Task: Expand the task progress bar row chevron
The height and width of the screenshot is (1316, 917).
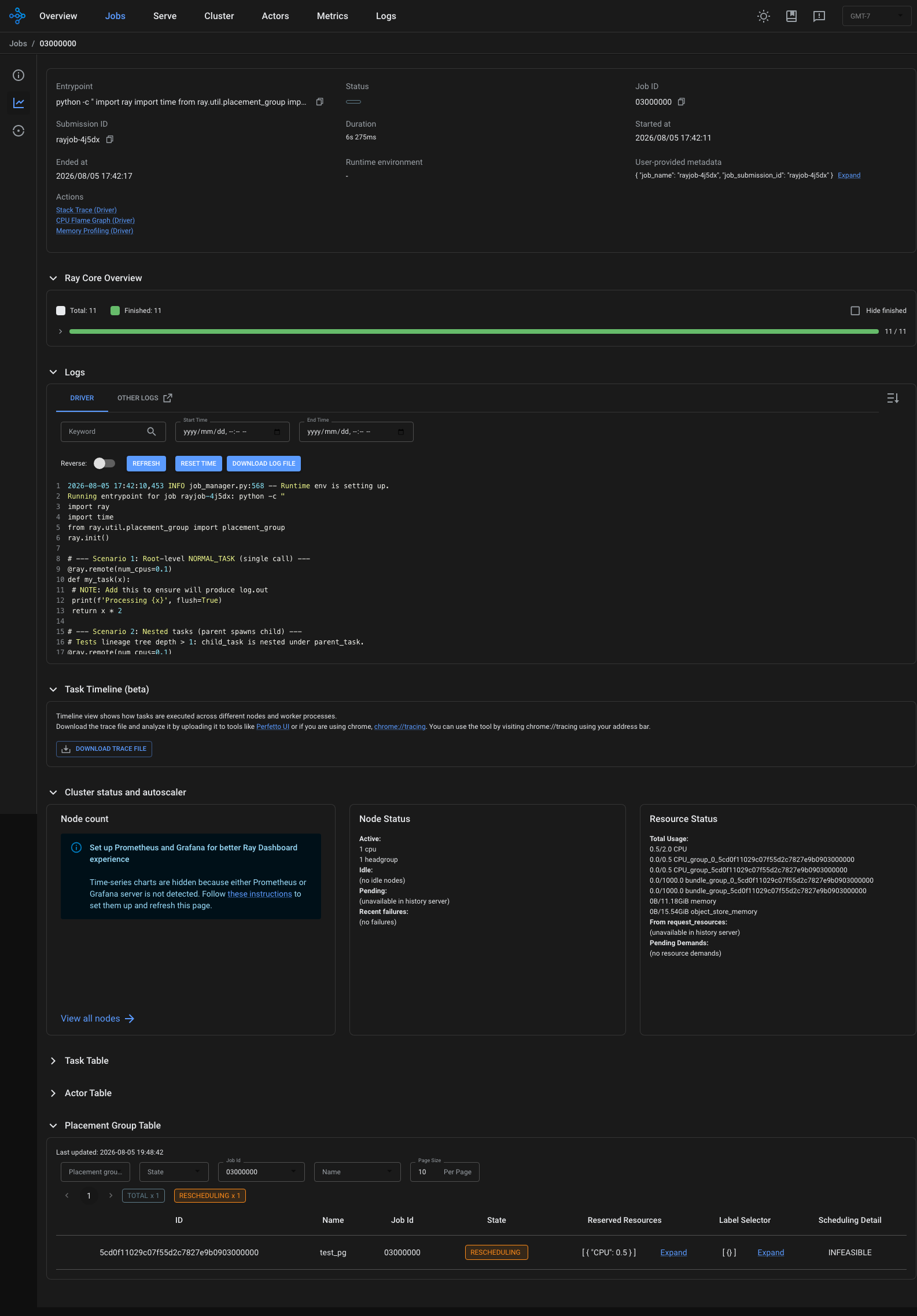Action: 60,331
